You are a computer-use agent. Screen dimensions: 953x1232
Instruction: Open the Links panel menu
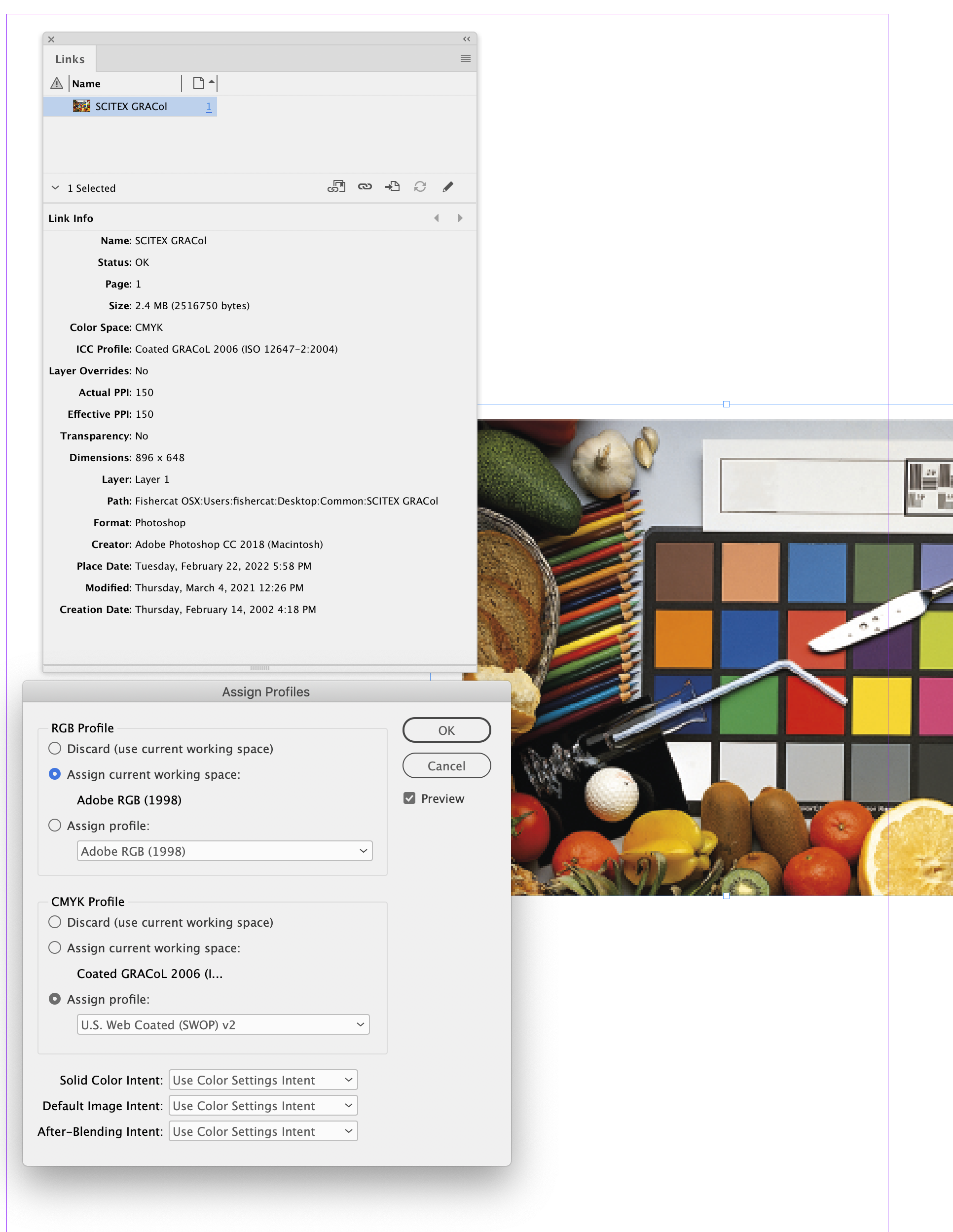[465, 59]
